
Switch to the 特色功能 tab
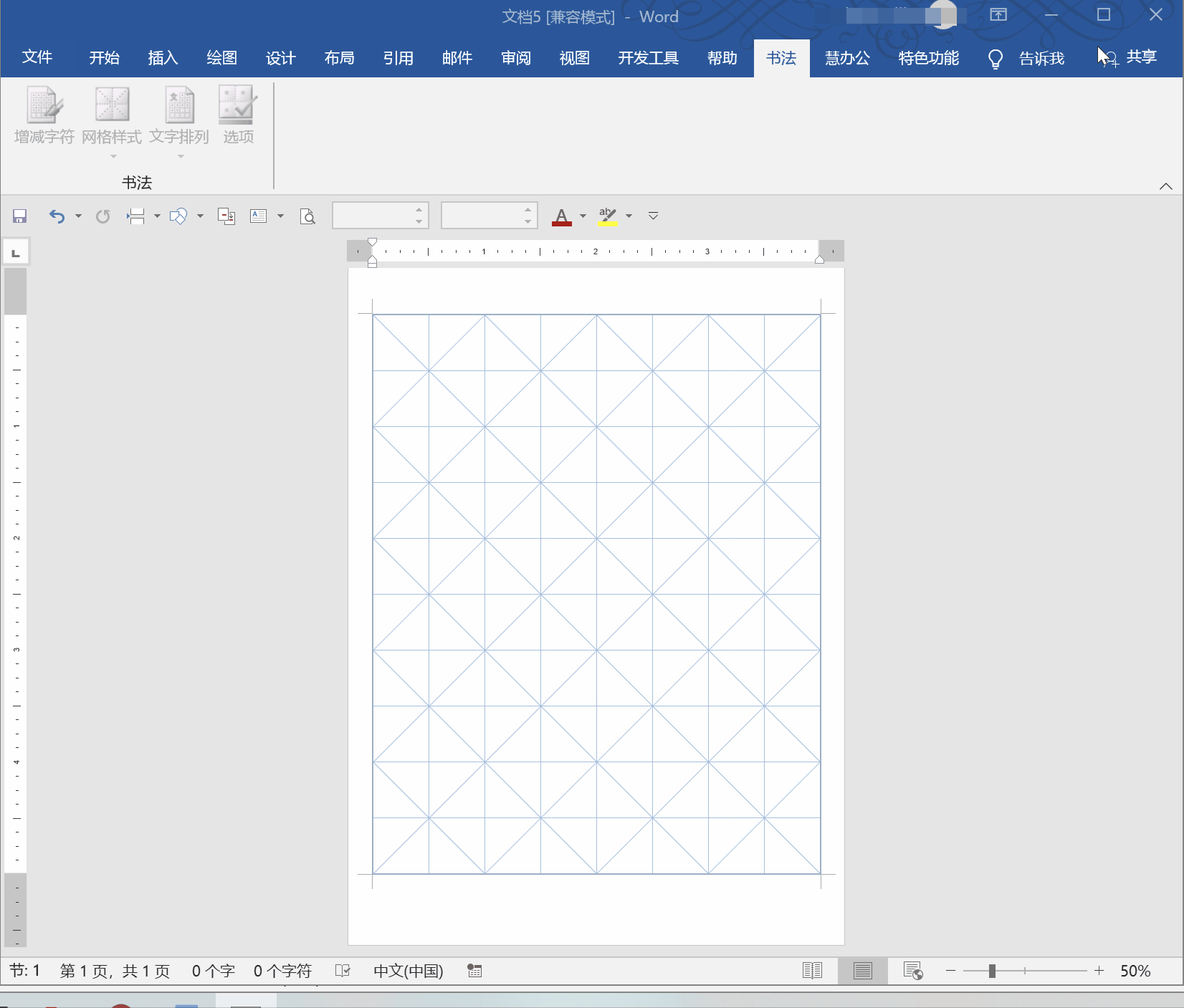click(x=928, y=58)
